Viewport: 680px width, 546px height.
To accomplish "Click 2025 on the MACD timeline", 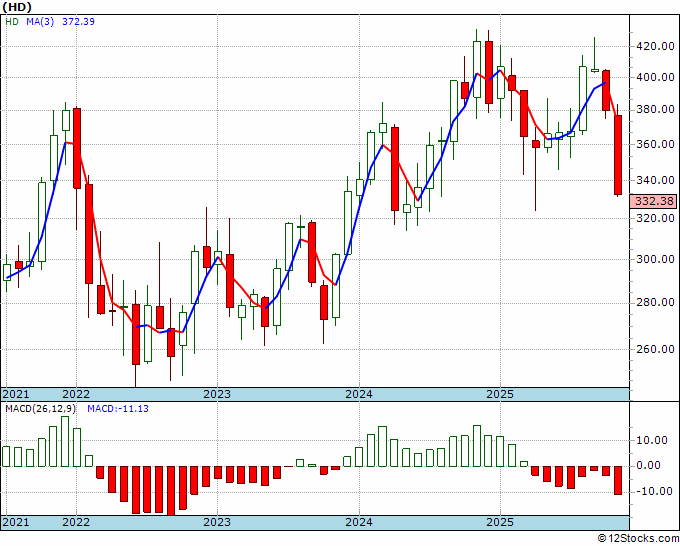I will [x=500, y=522].
